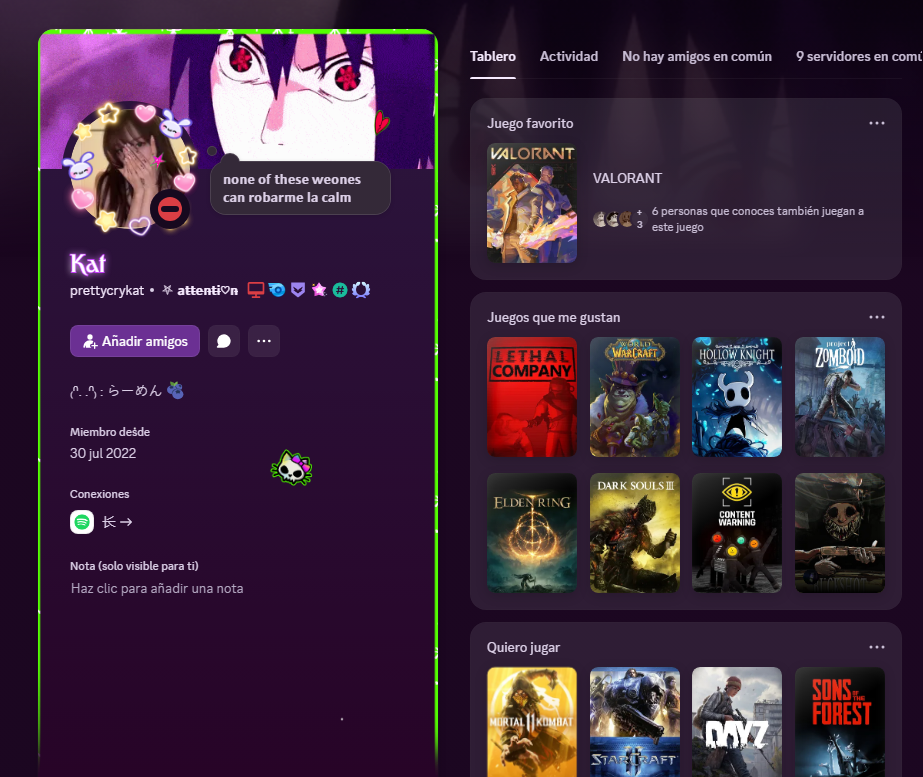Click the username prettycrykat

click(107, 290)
